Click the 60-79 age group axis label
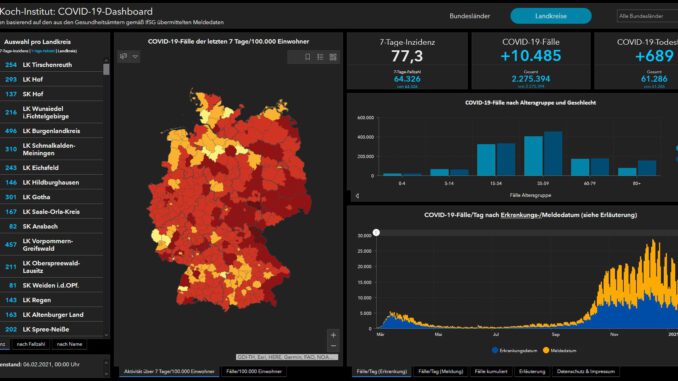Image resolution: width=678 pixels, height=381 pixels. (x=590, y=183)
